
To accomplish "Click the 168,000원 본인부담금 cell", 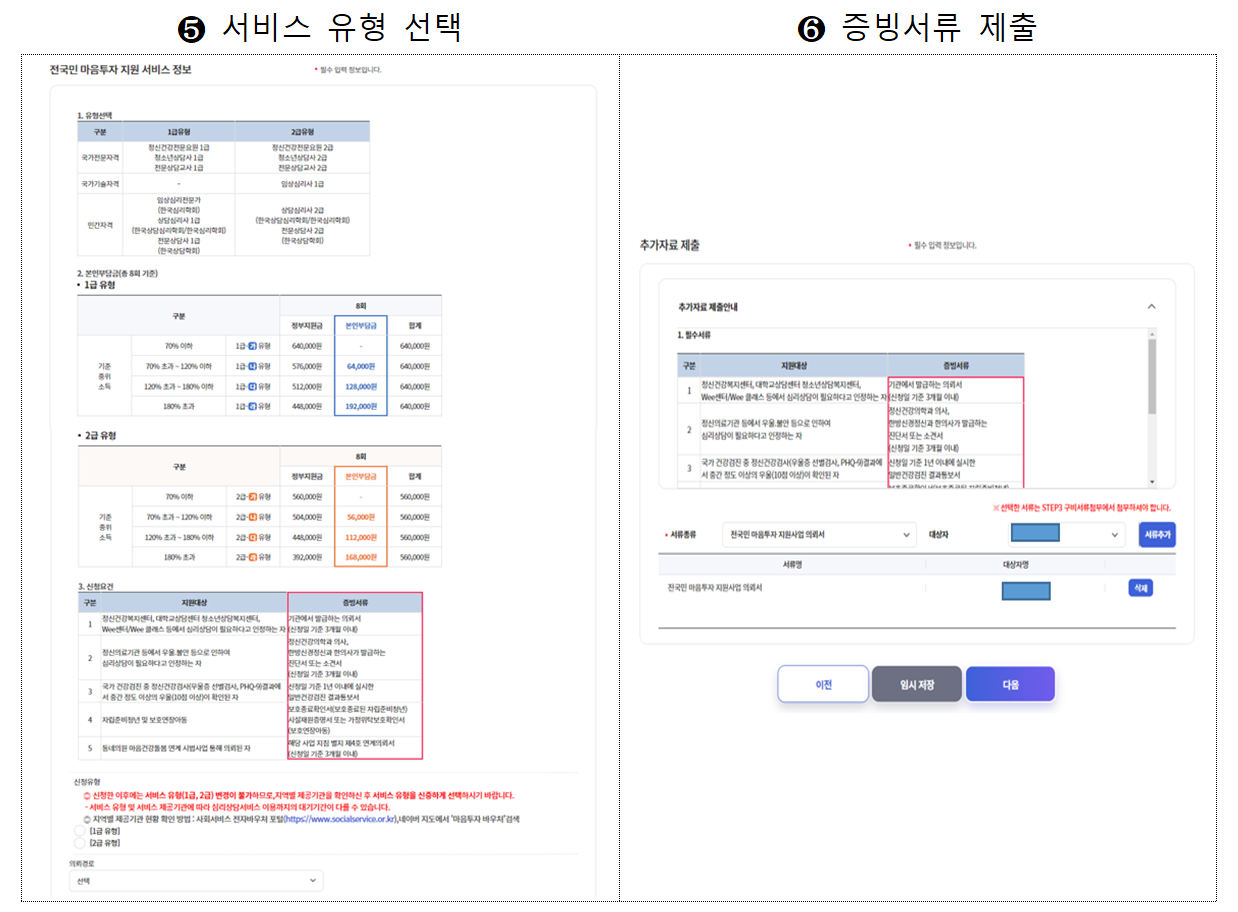I will click(360, 556).
